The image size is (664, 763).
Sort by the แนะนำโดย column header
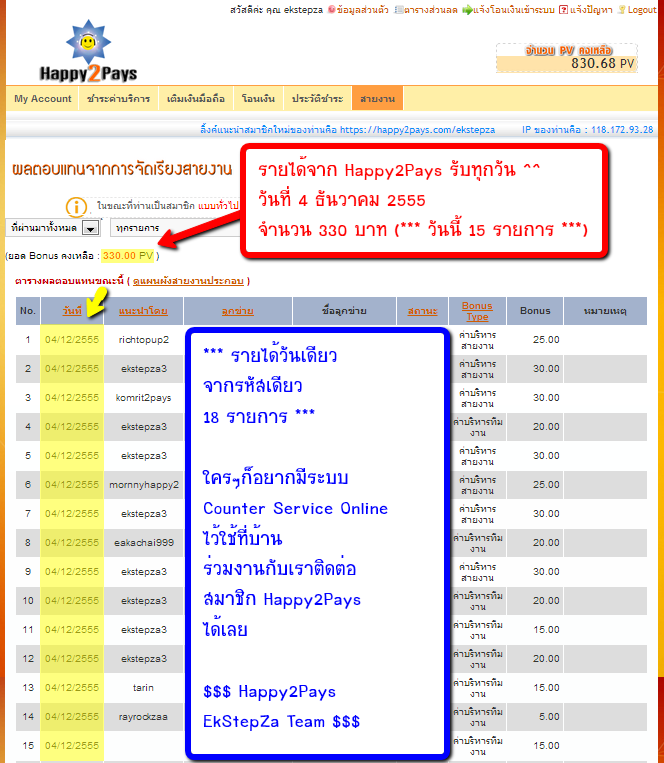click(144, 310)
